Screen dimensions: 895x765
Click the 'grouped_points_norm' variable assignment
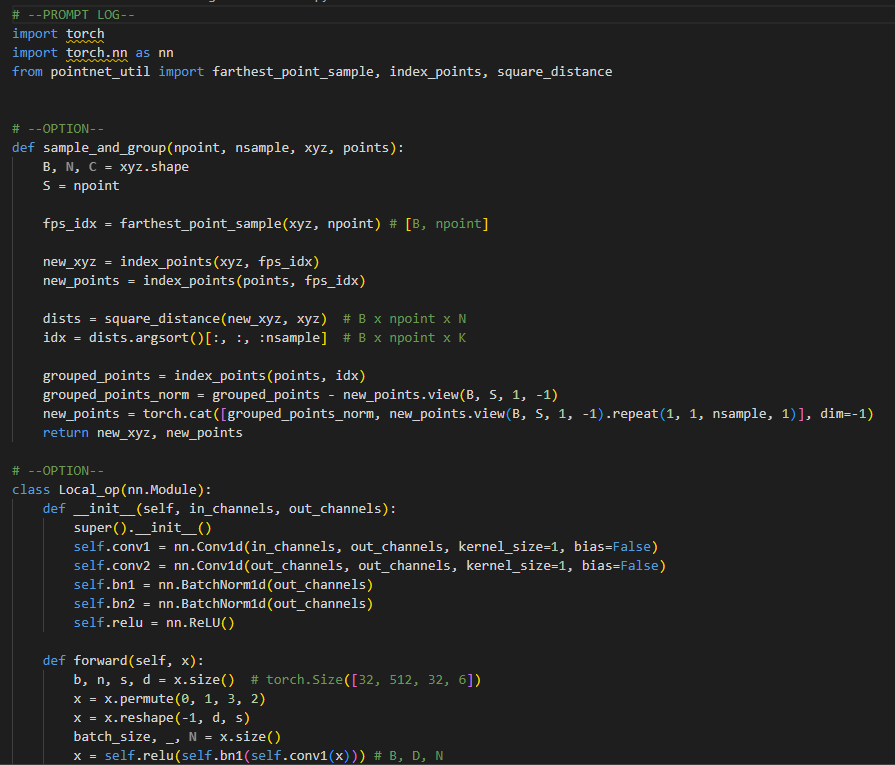116,395
